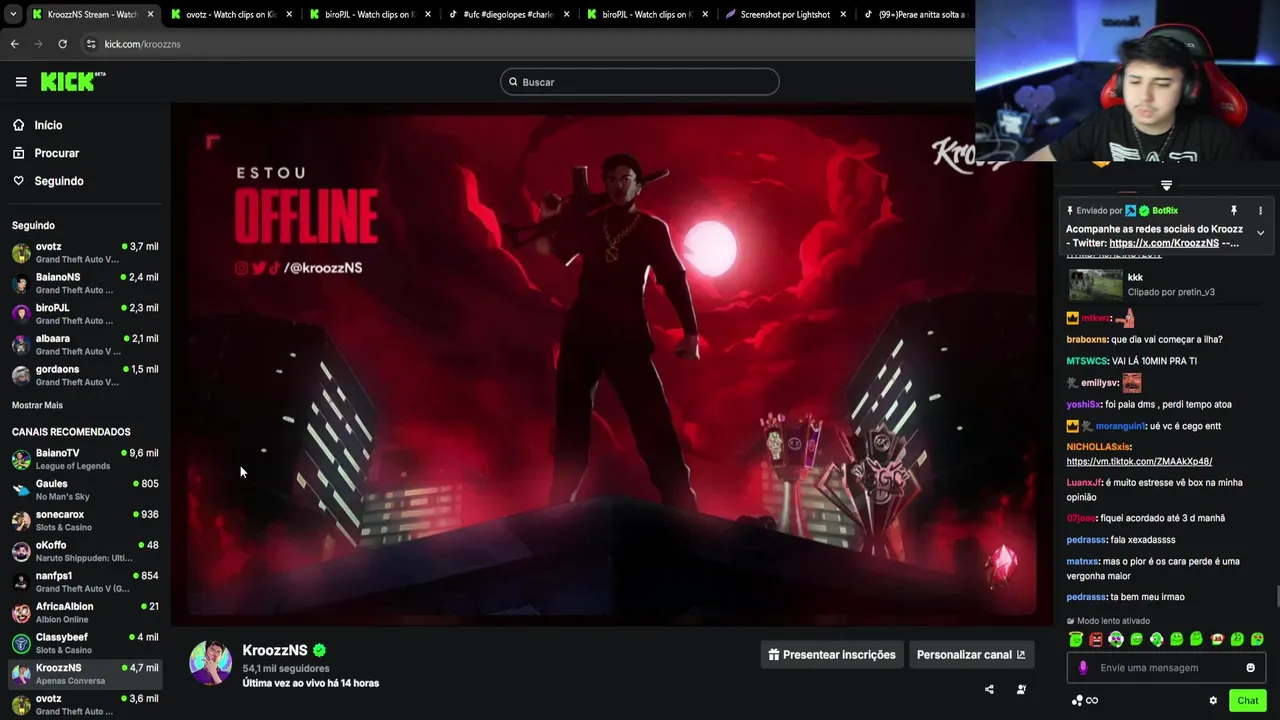The width and height of the screenshot is (1280, 720).
Task: Open Procurar in the sidebar
Action: click(56, 153)
